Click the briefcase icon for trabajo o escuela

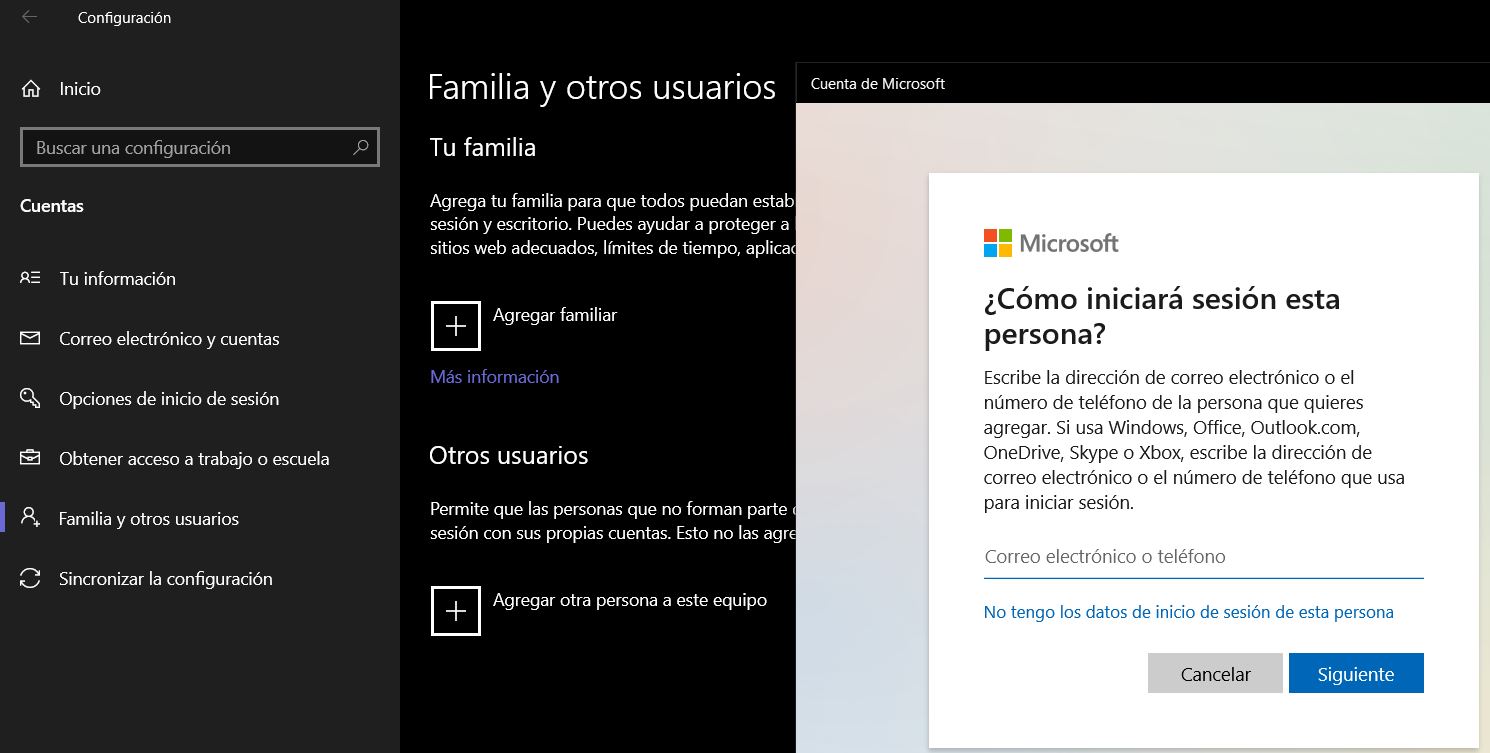pyautogui.click(x=31, y=459)
